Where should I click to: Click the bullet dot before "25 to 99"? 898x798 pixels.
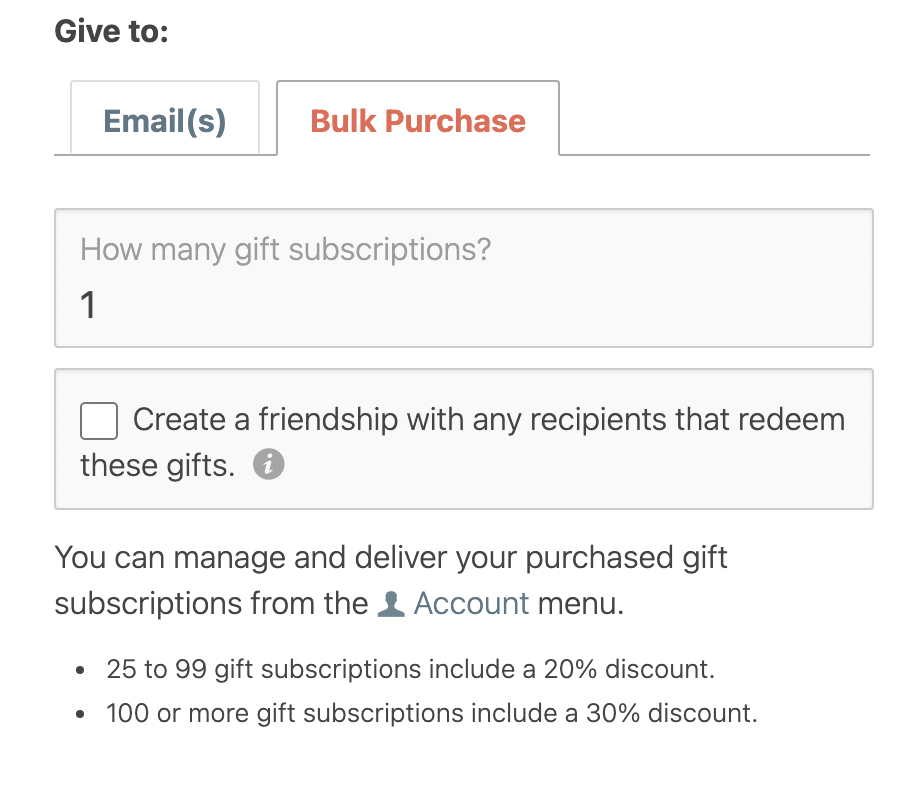pyautogui.click(x=80, y=670)
